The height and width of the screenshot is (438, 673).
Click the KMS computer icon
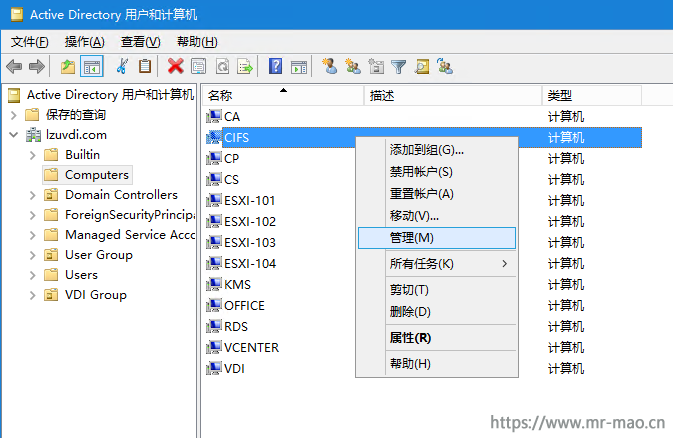pyautogui.click(x=213, y=284)
